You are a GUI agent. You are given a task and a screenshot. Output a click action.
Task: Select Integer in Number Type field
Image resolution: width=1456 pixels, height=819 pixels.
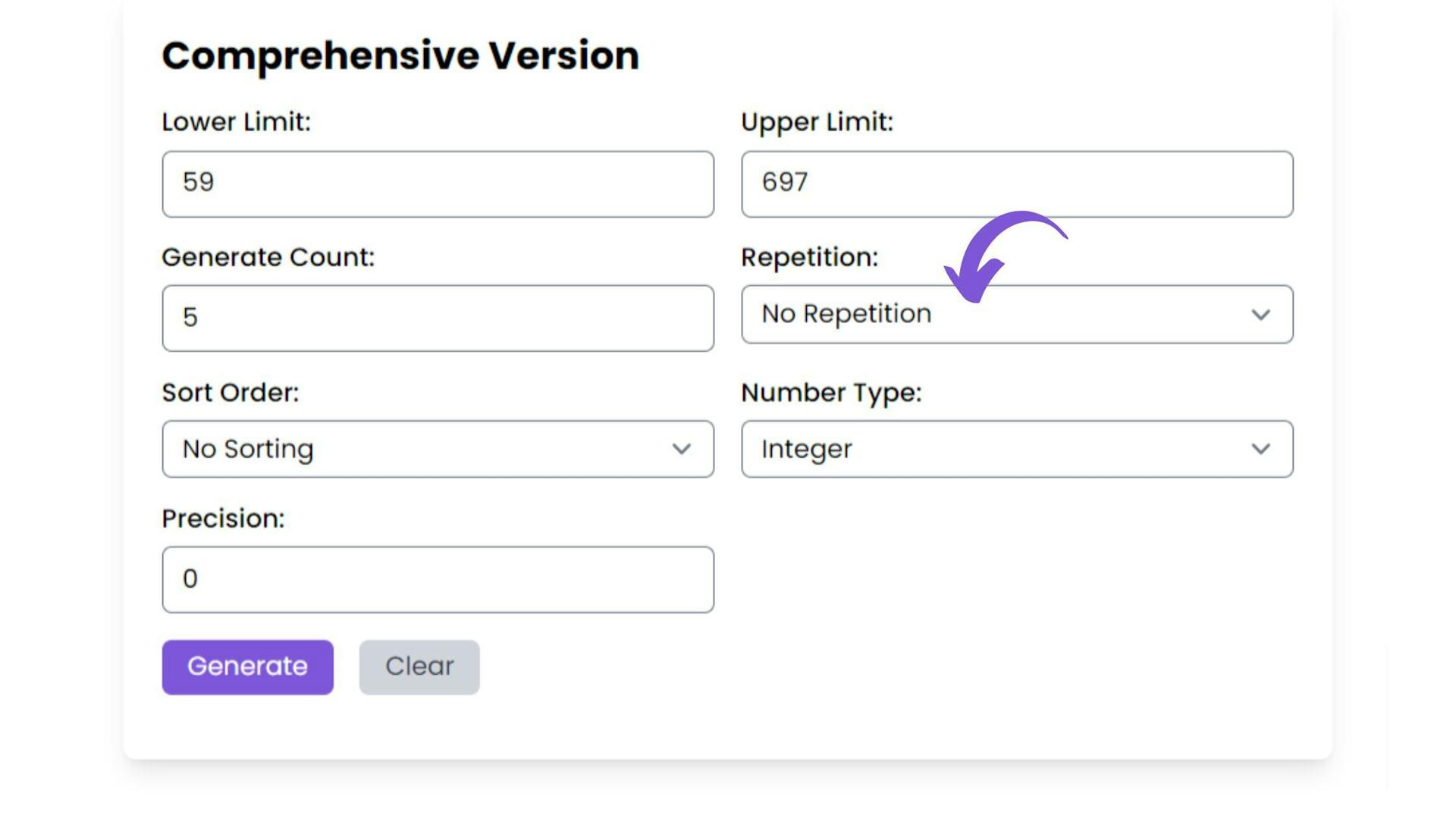click(x=1016, y=448)
